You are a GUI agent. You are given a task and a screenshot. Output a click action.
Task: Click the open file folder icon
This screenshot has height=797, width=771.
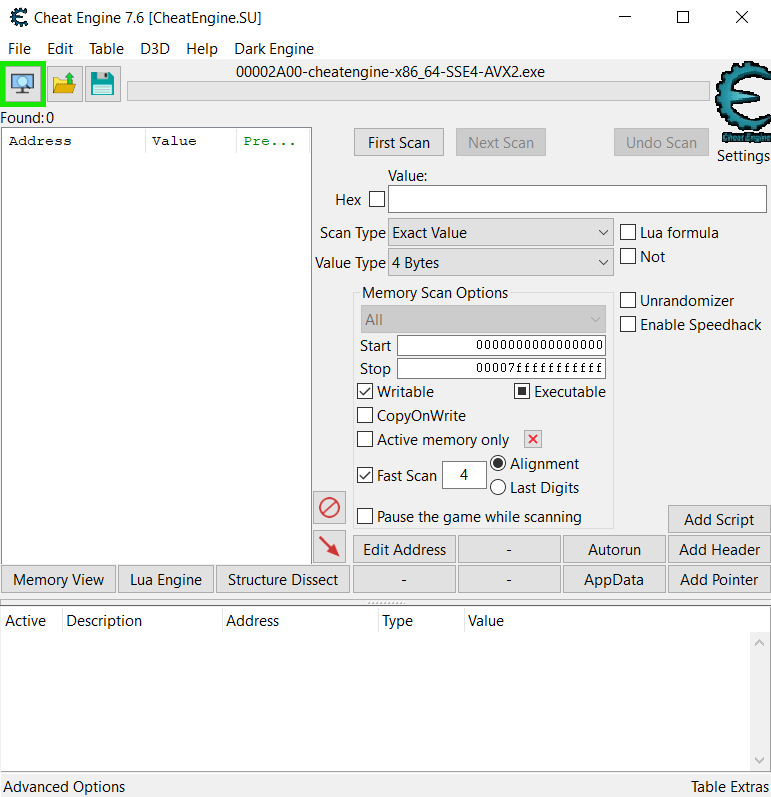(65, 84)
